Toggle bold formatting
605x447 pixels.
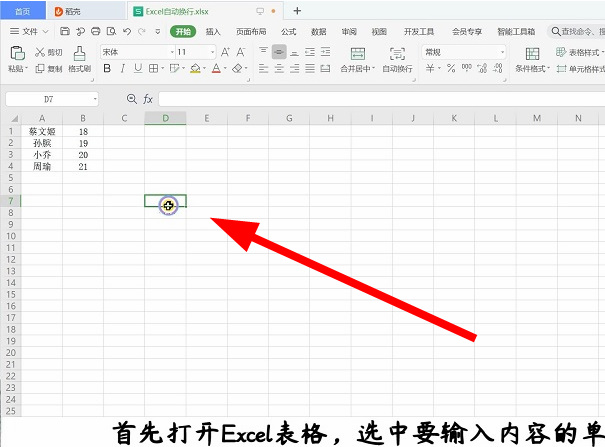[x=107, y=69]
